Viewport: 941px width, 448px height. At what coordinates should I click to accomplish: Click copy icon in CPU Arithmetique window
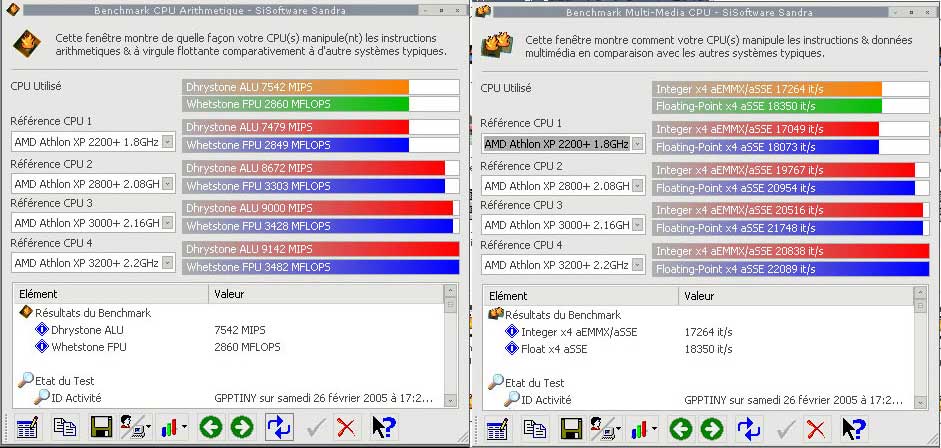coord(65,427)
